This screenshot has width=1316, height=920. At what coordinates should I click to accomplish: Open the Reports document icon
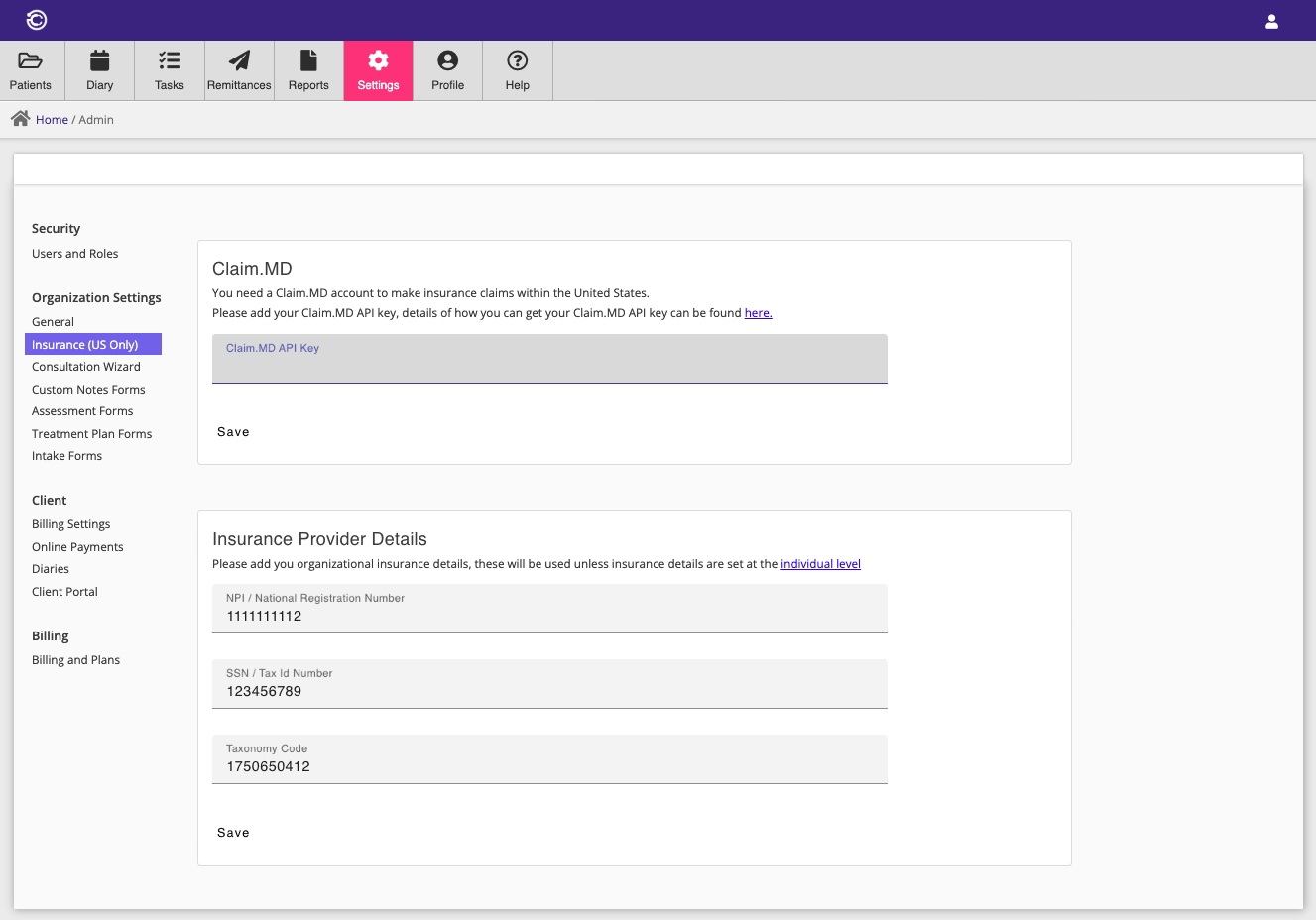pos(308,61)
